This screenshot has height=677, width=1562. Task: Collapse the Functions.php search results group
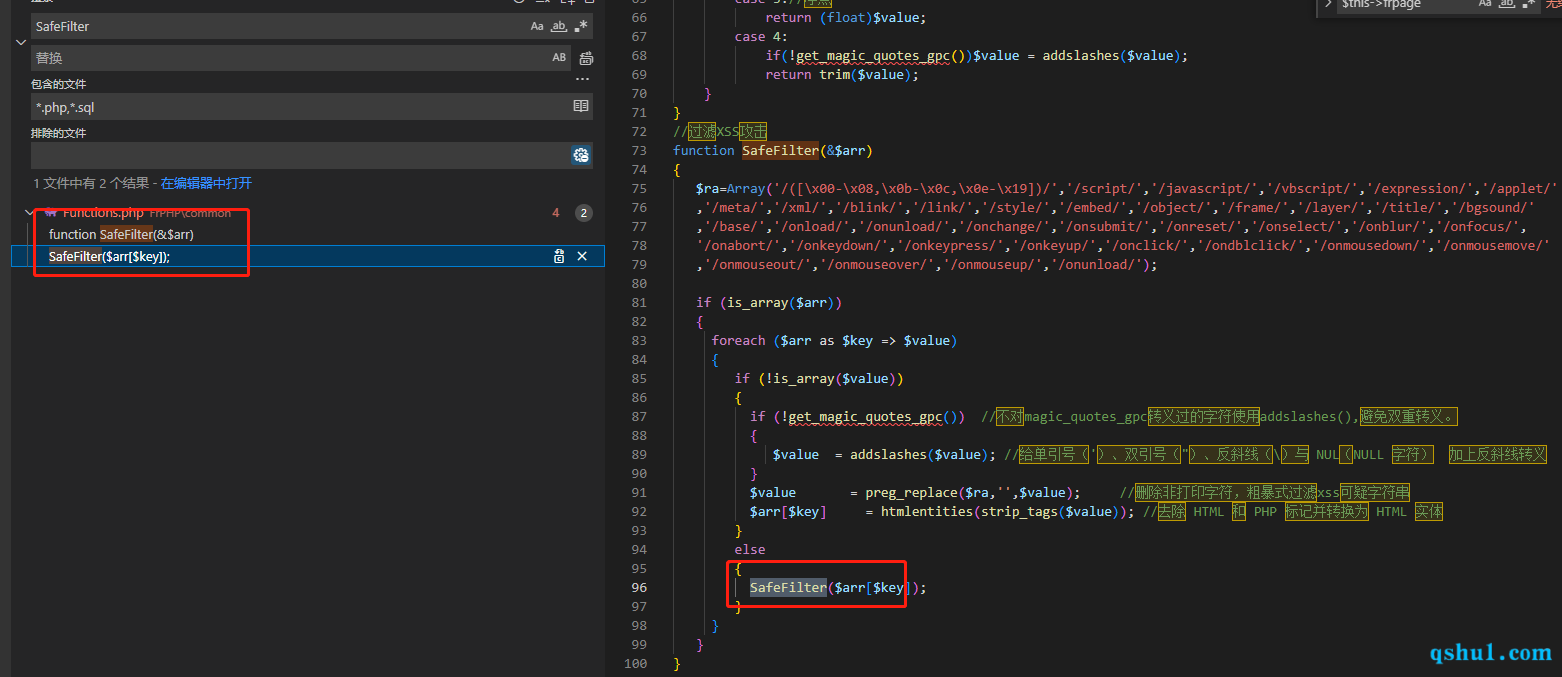[x=30, y=213]
